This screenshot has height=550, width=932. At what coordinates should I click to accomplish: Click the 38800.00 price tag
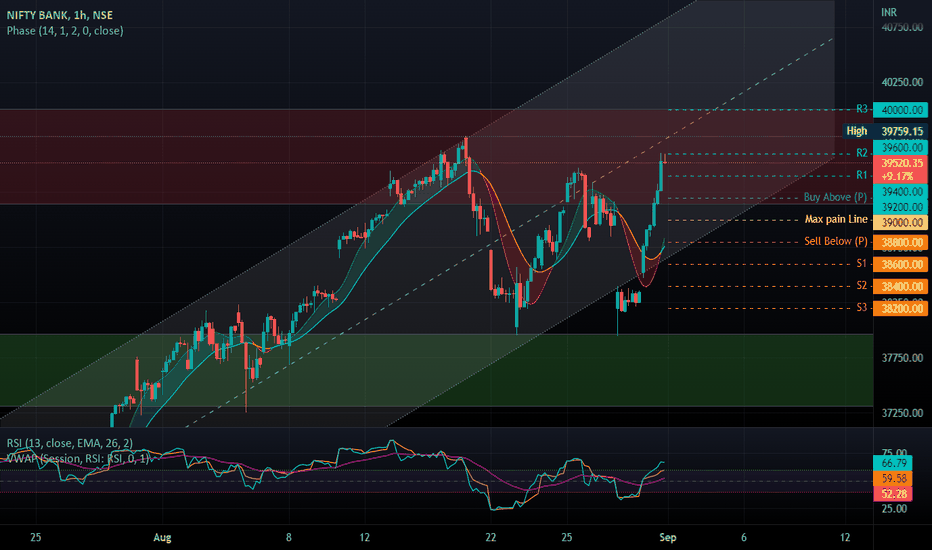pyautogui.click(x=902, y=242)
